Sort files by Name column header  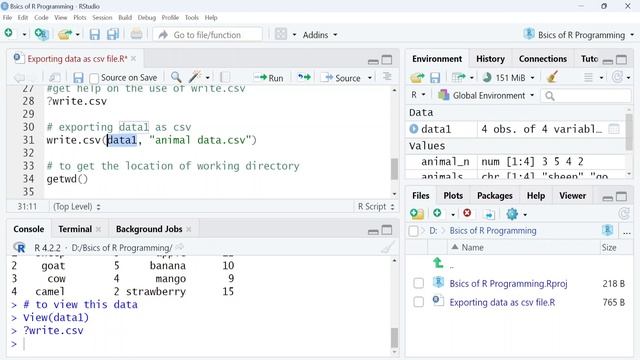[472, 247]
